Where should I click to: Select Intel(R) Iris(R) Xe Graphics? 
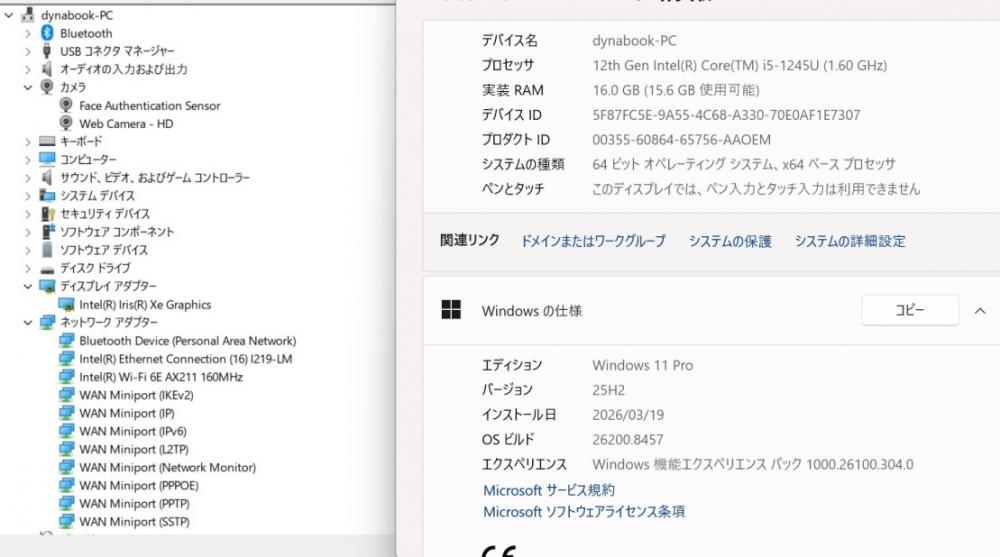tap(145, 305)
